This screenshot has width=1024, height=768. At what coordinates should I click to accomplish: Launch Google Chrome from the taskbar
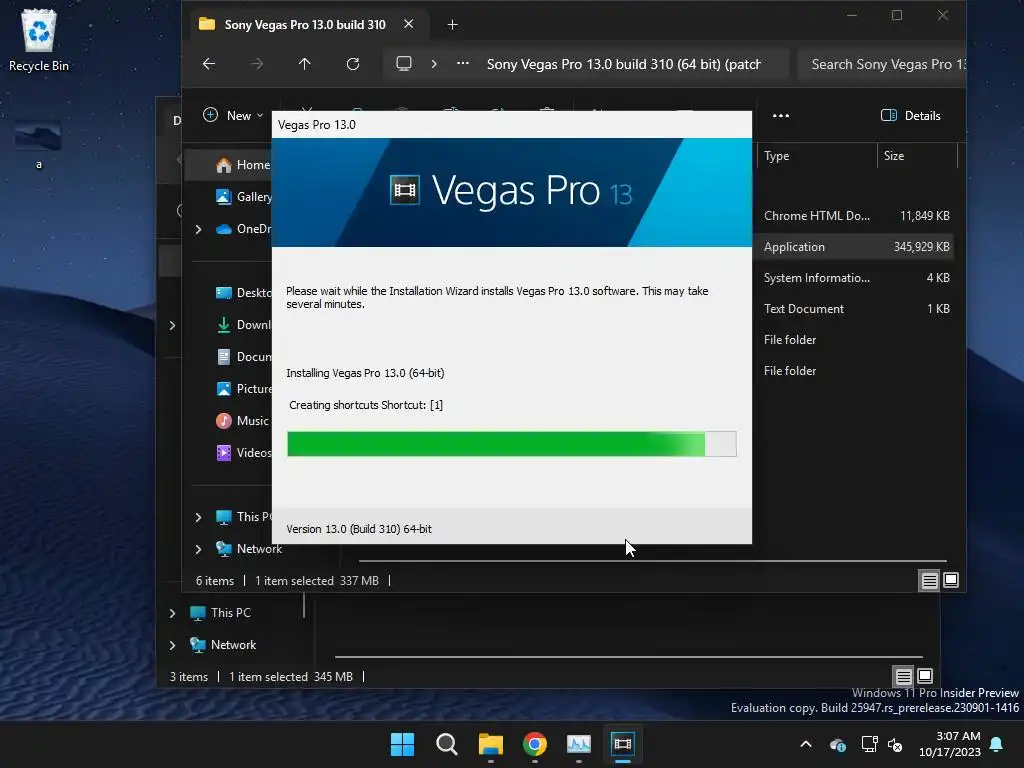click(x=535, y=744)
